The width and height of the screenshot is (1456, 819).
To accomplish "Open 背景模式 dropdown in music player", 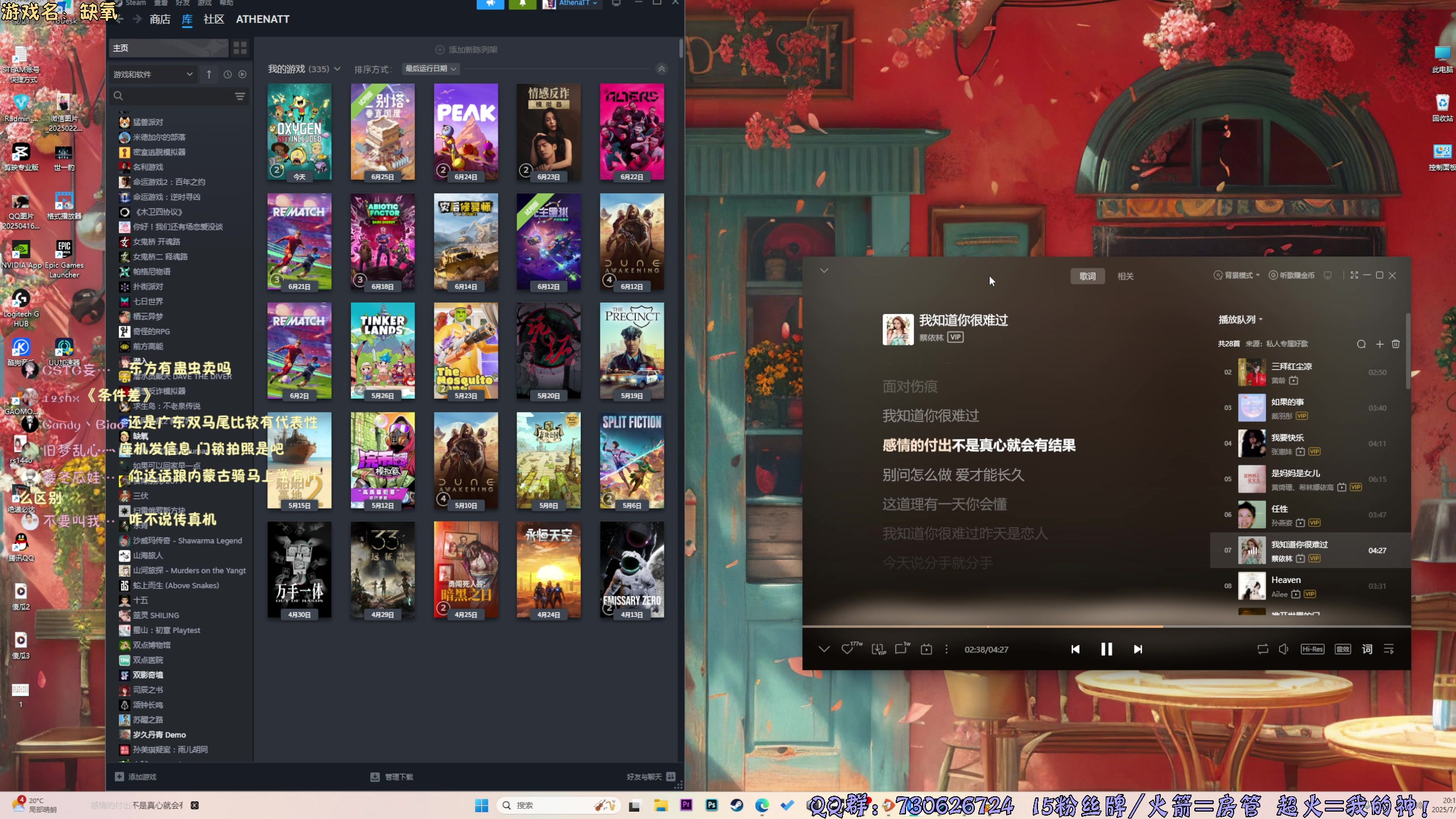I will pos(1237,275).
